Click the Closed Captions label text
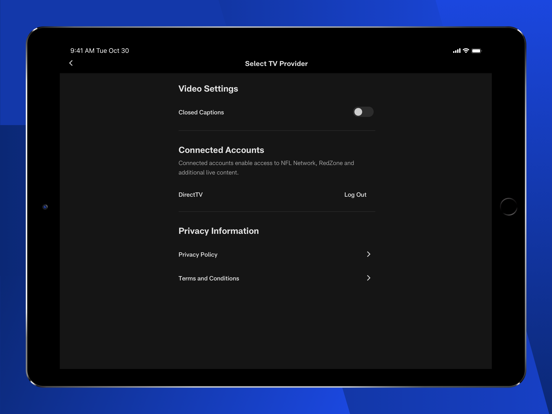Image resolution: width=552 pixels, height=414 pixels. 201,112
